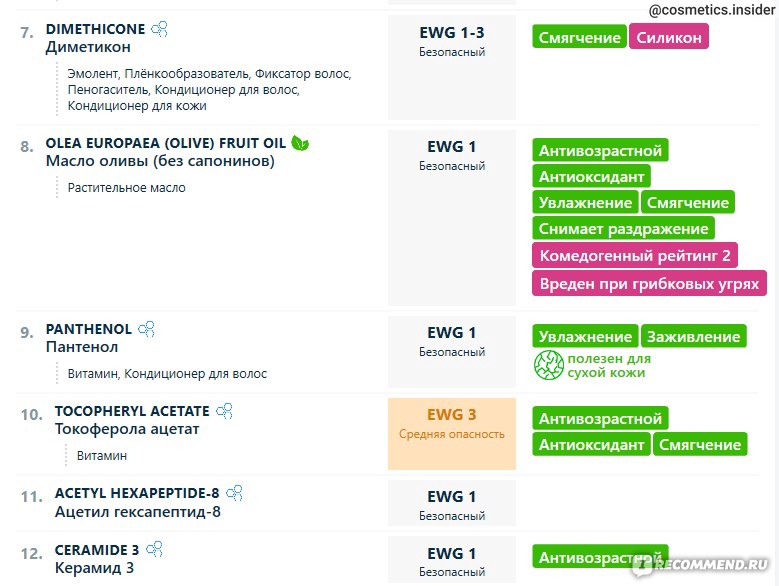Select the pink Силикон tag
Viewport: 779px width, 586px height.
[x=669, y=37]
